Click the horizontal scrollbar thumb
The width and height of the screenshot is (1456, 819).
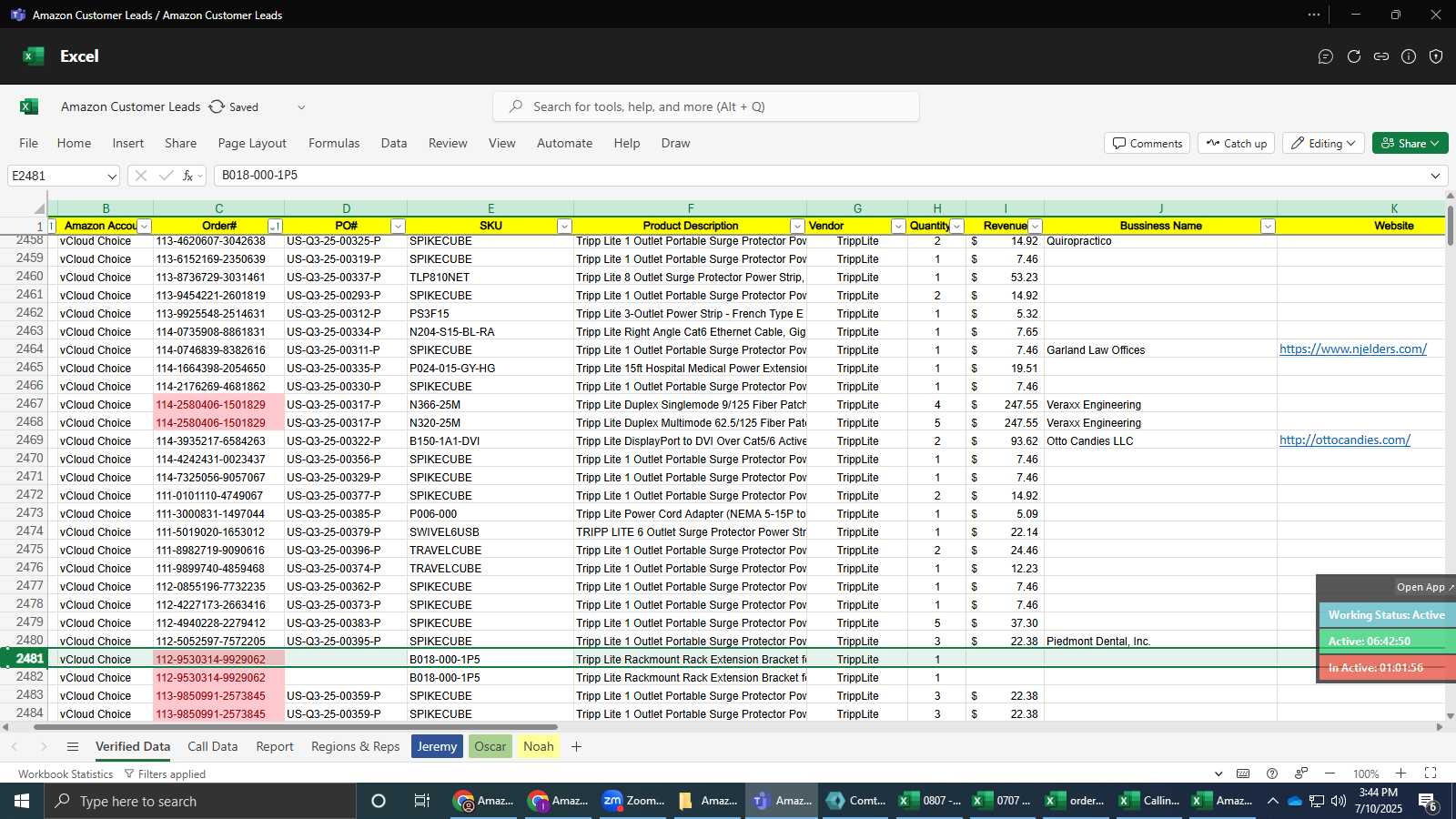click(296, 727)
